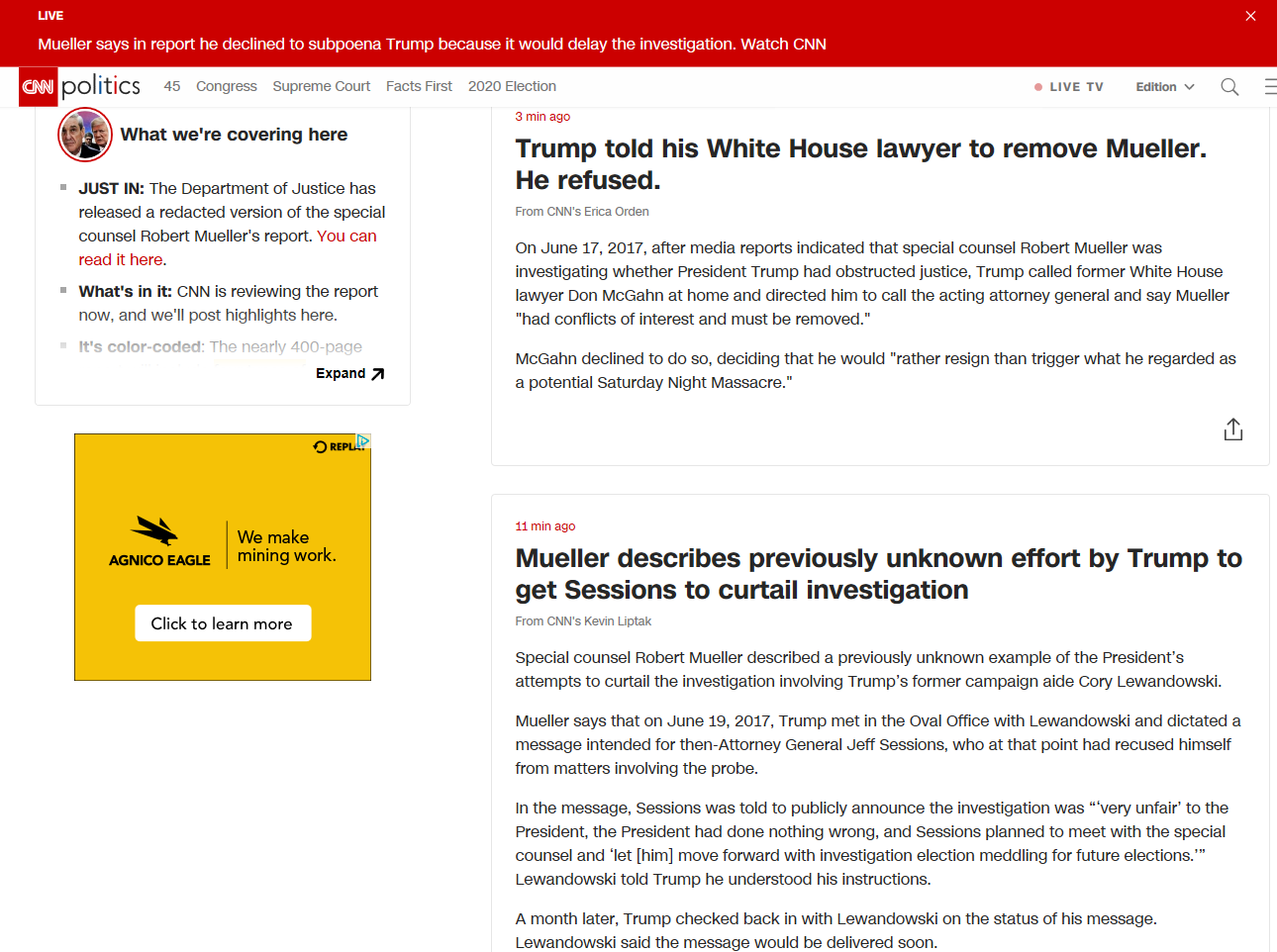The image size is (1277, 952).
Task: Click byline From CNN's Kevin Liptak
Action: [x=583, y=621]
